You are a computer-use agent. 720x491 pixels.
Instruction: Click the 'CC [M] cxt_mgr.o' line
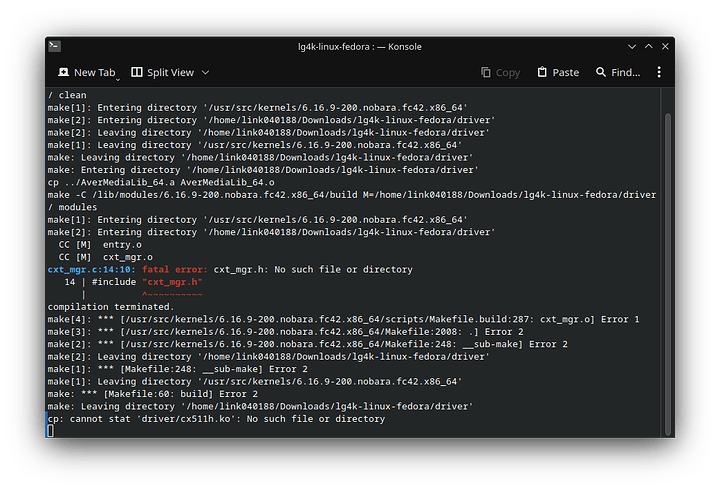coord(106,257)
